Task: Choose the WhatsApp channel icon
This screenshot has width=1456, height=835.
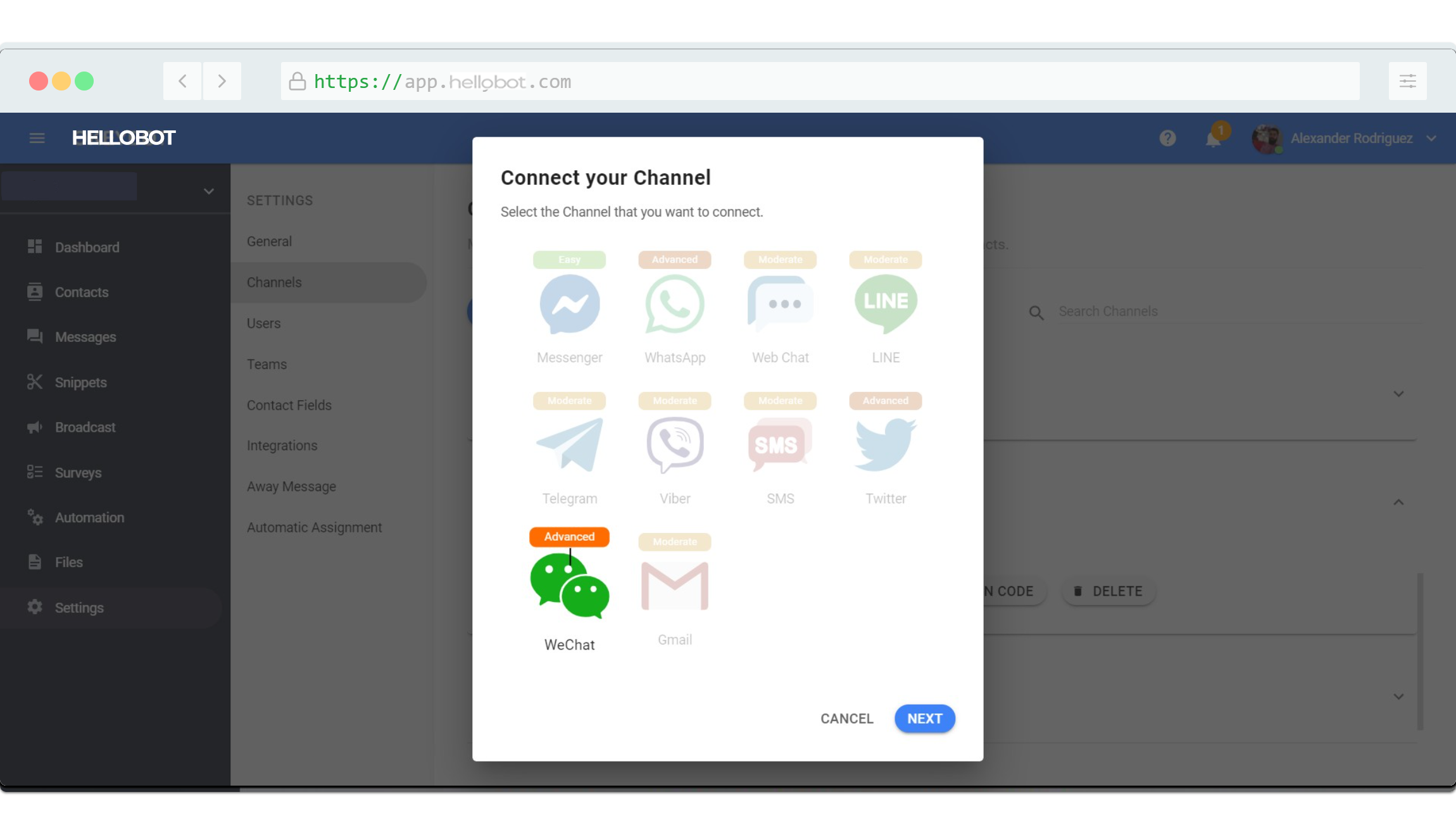Action: tap(675, 304)
